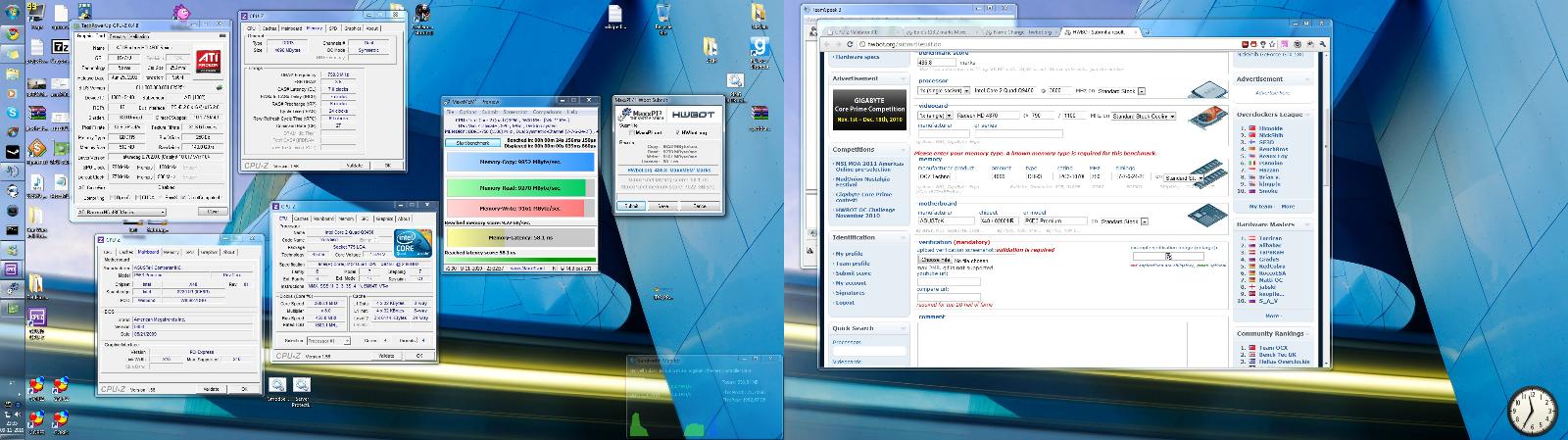1568x440 pixels.
Task: Switch to Validation tab in GPU-Z
Action: coord(139,36)
